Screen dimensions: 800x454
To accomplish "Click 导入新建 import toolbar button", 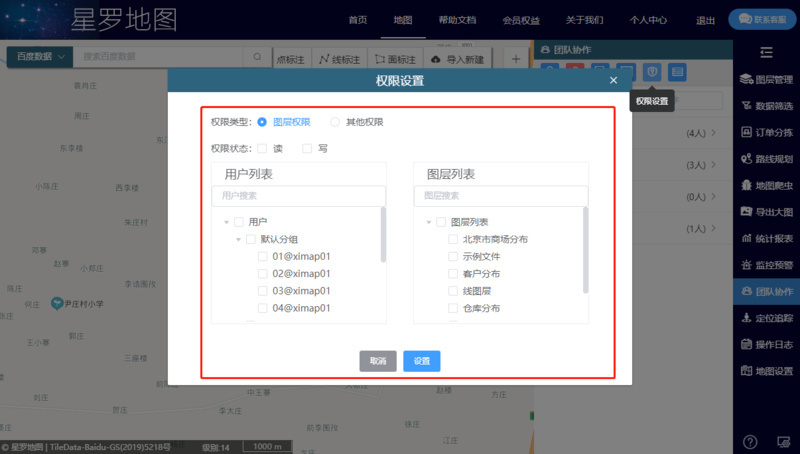I will (458, 60).
